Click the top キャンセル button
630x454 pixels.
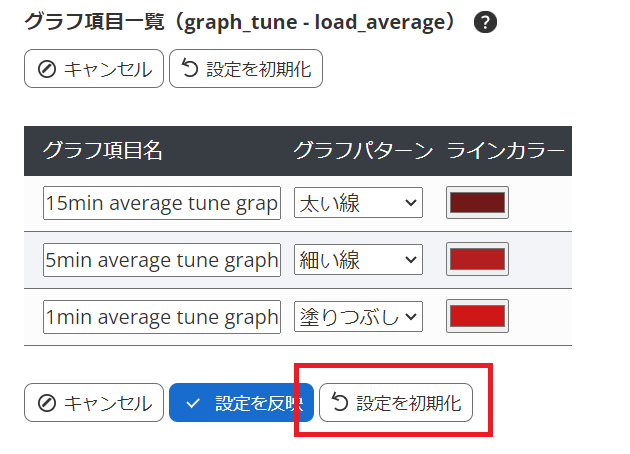coord(93,69)
